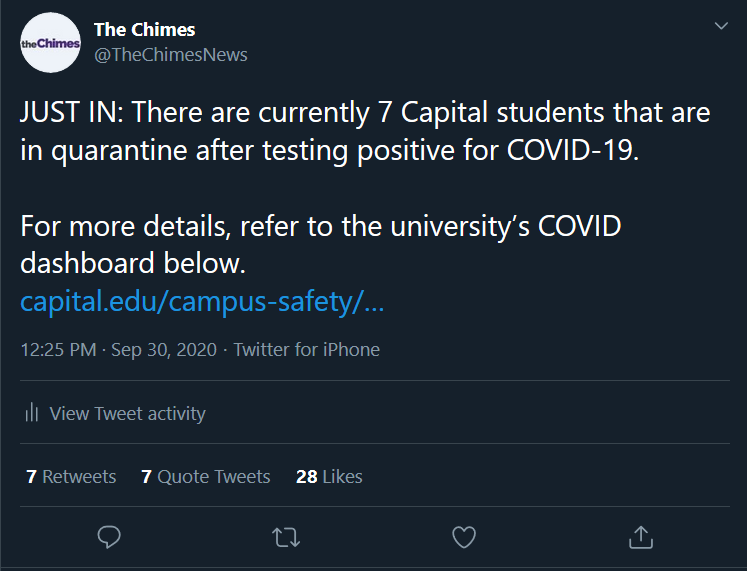Share the tweet using upload arrow icon
The image size is (747, 571).
(x=641, y=537)
